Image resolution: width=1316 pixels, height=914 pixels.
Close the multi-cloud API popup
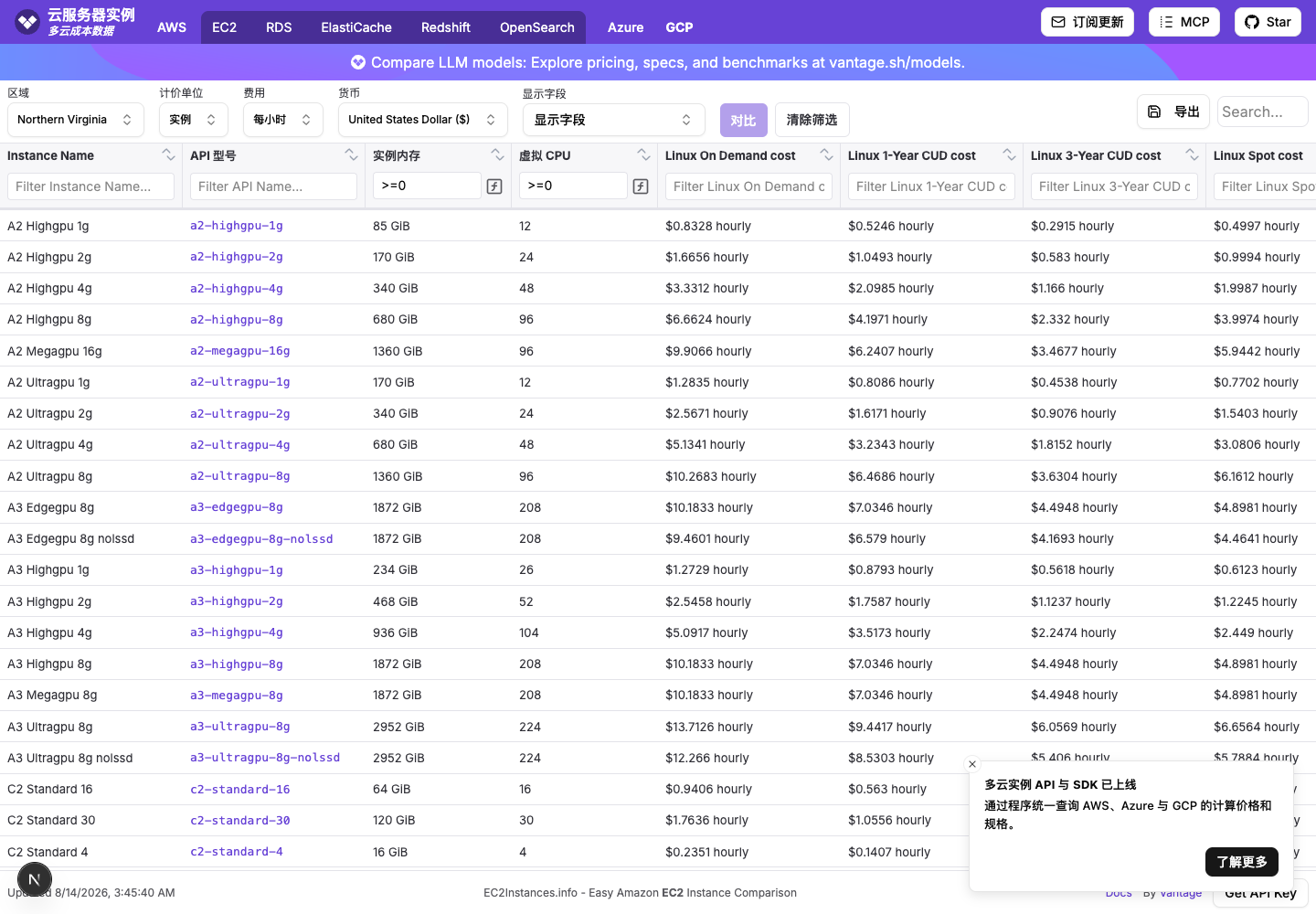coord(972,764)
